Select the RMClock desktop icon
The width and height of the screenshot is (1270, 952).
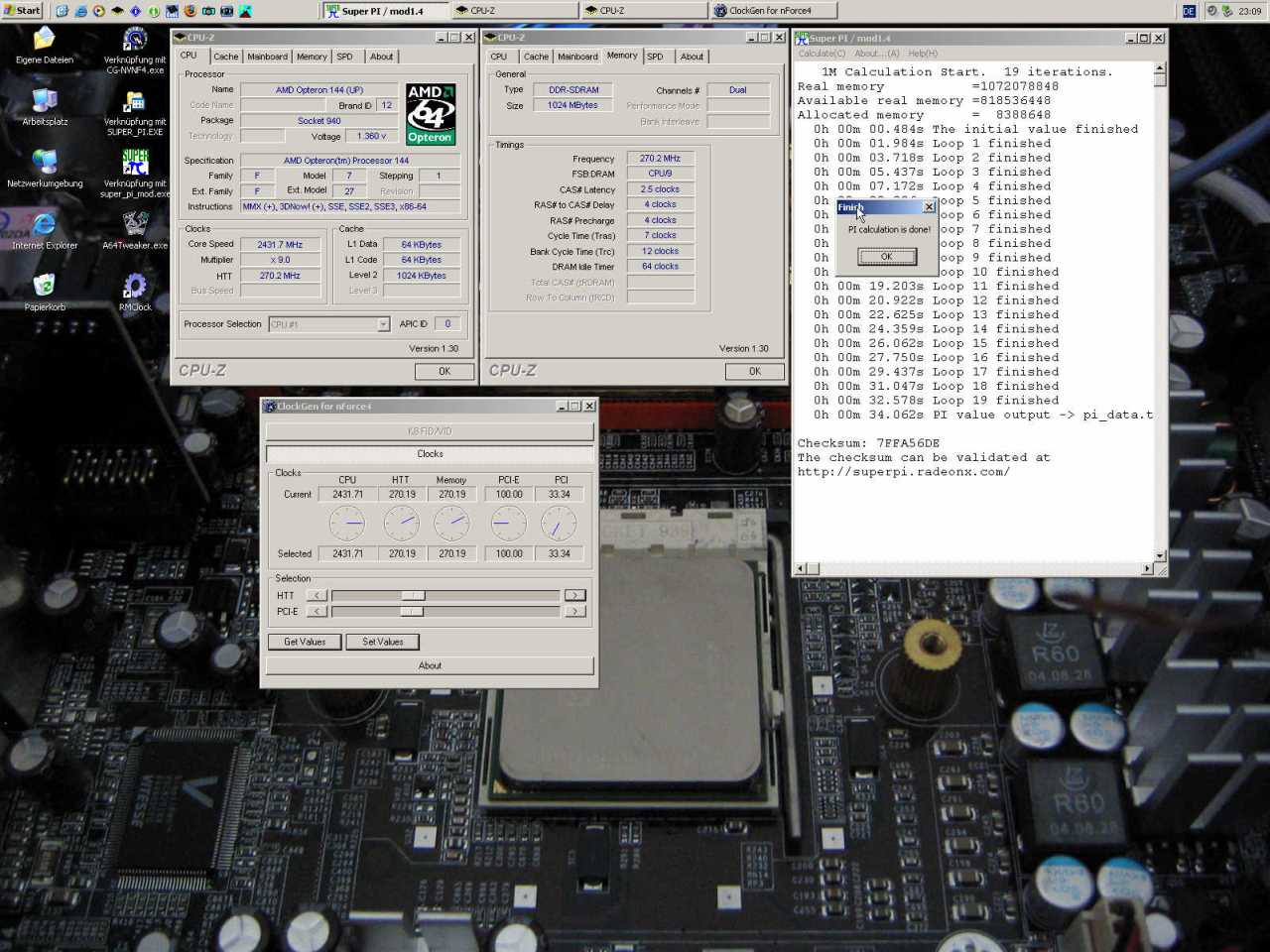pos(135,285)
